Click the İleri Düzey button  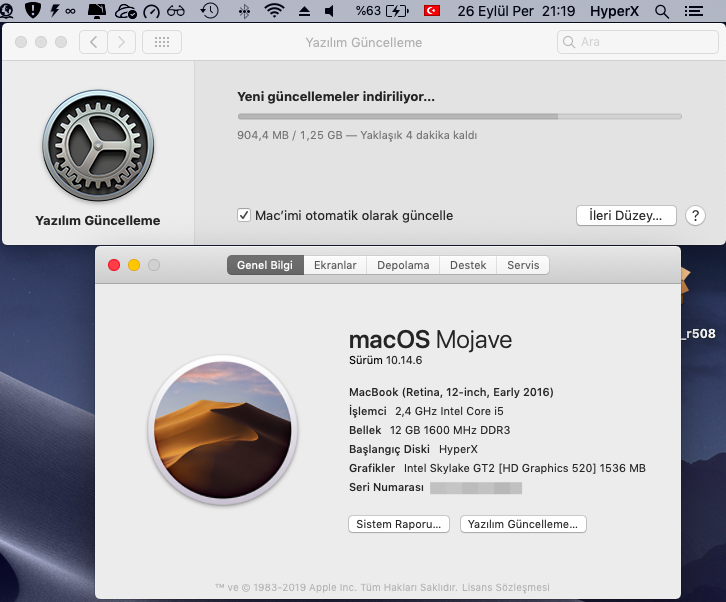point(626,215)
